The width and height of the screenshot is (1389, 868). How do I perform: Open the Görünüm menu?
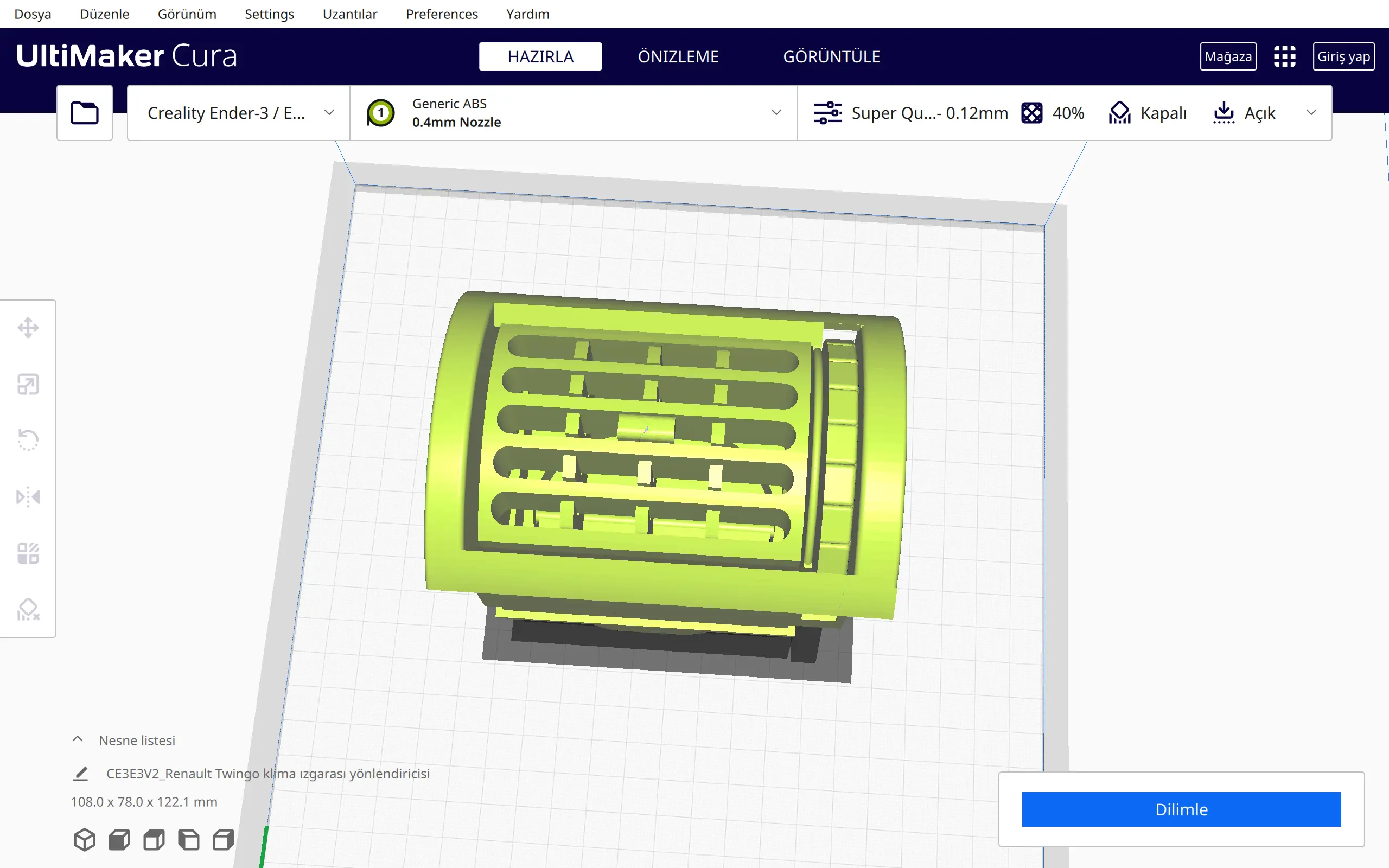(x=187, y=14)
